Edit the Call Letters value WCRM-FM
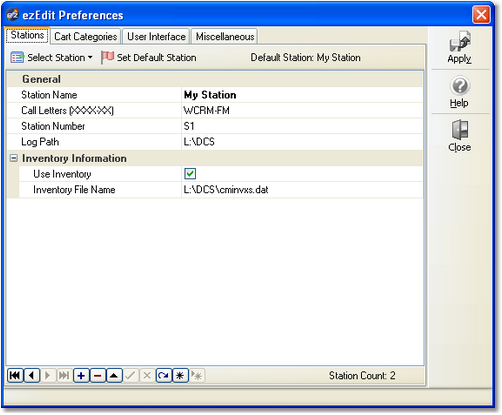 (302, 111)
